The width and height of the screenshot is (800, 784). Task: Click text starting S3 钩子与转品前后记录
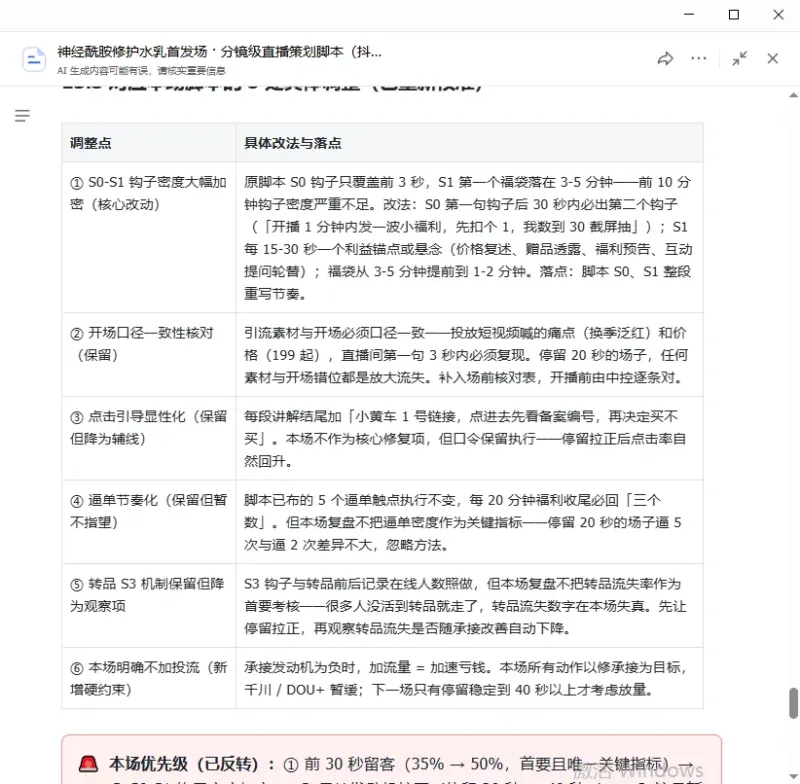[x=465, y=606]
